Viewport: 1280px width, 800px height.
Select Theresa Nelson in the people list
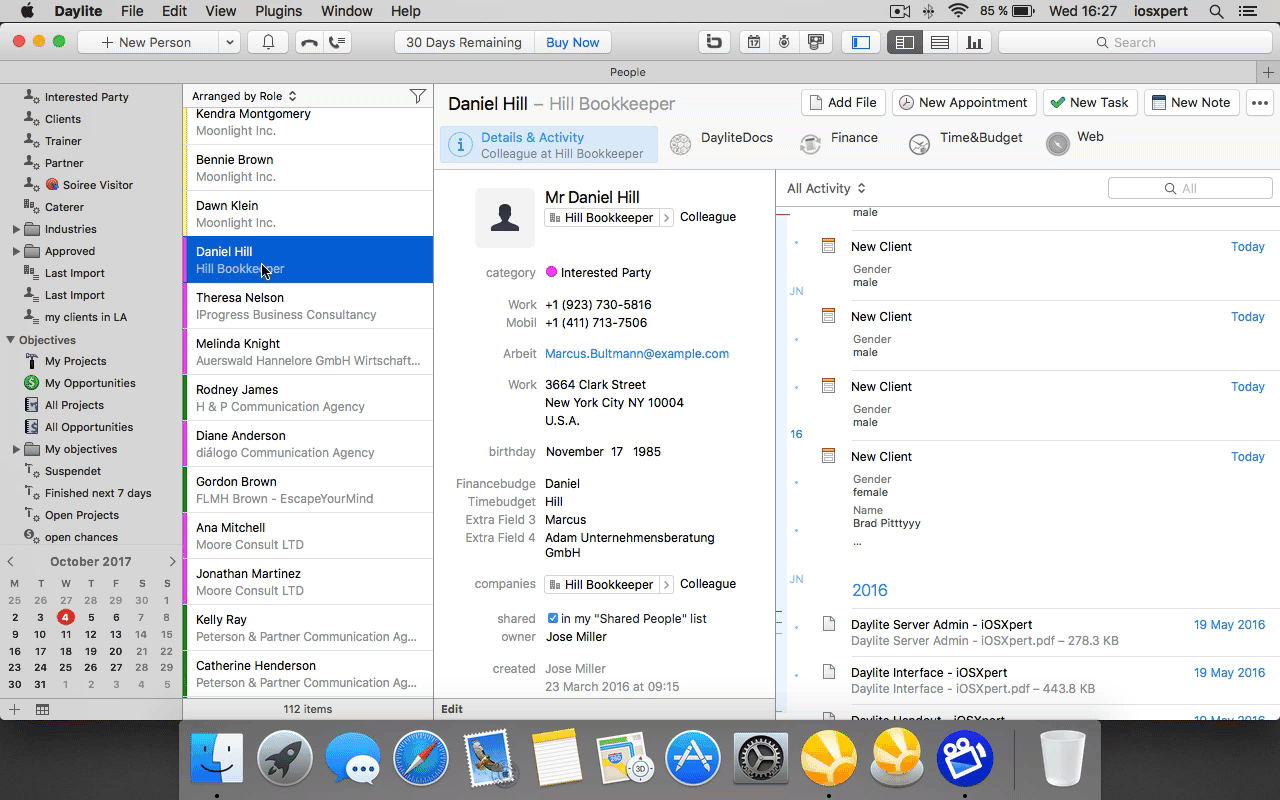click(308, 306)
